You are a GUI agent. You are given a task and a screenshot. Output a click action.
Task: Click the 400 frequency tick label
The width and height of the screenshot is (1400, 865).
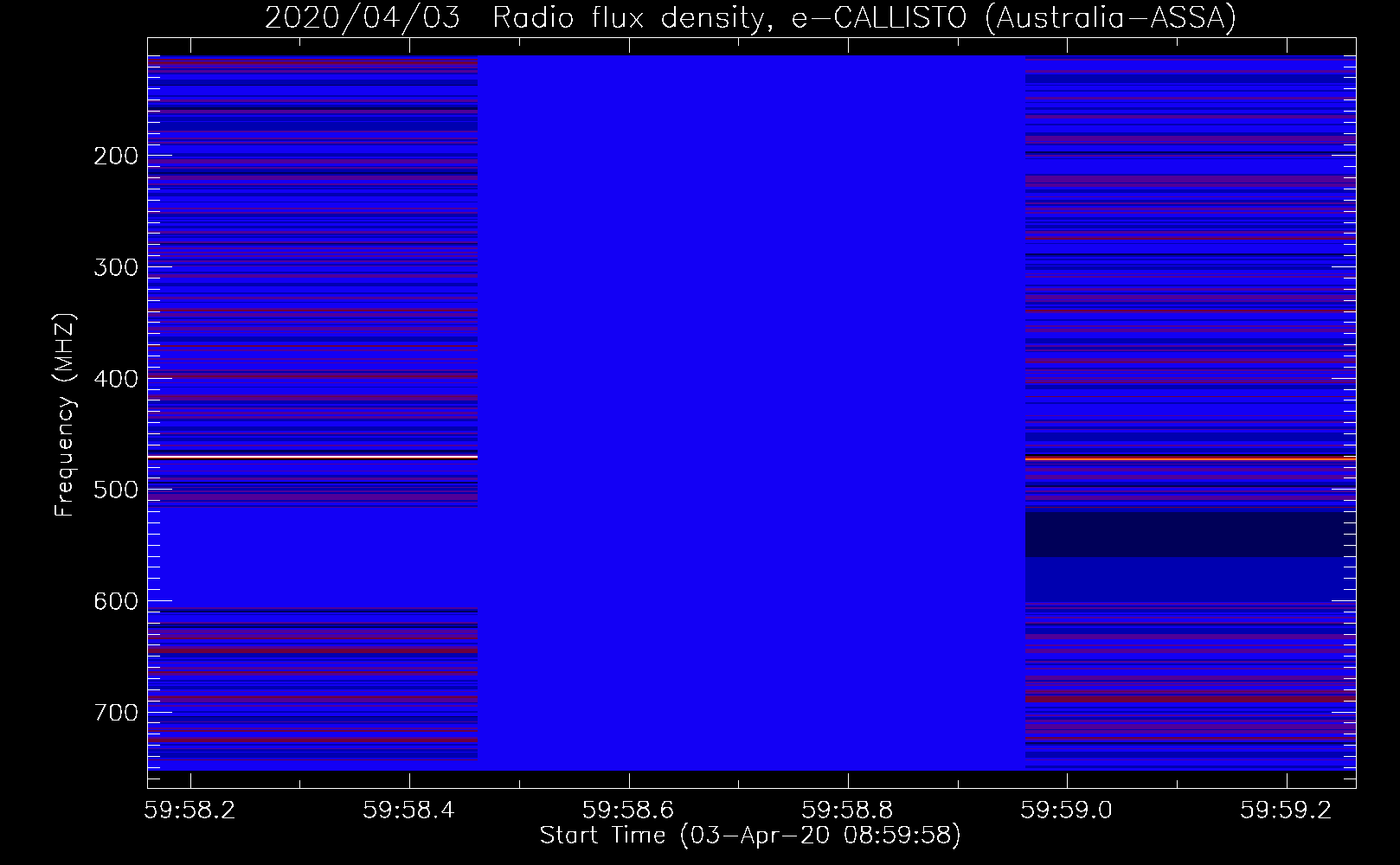pos(116,379)
